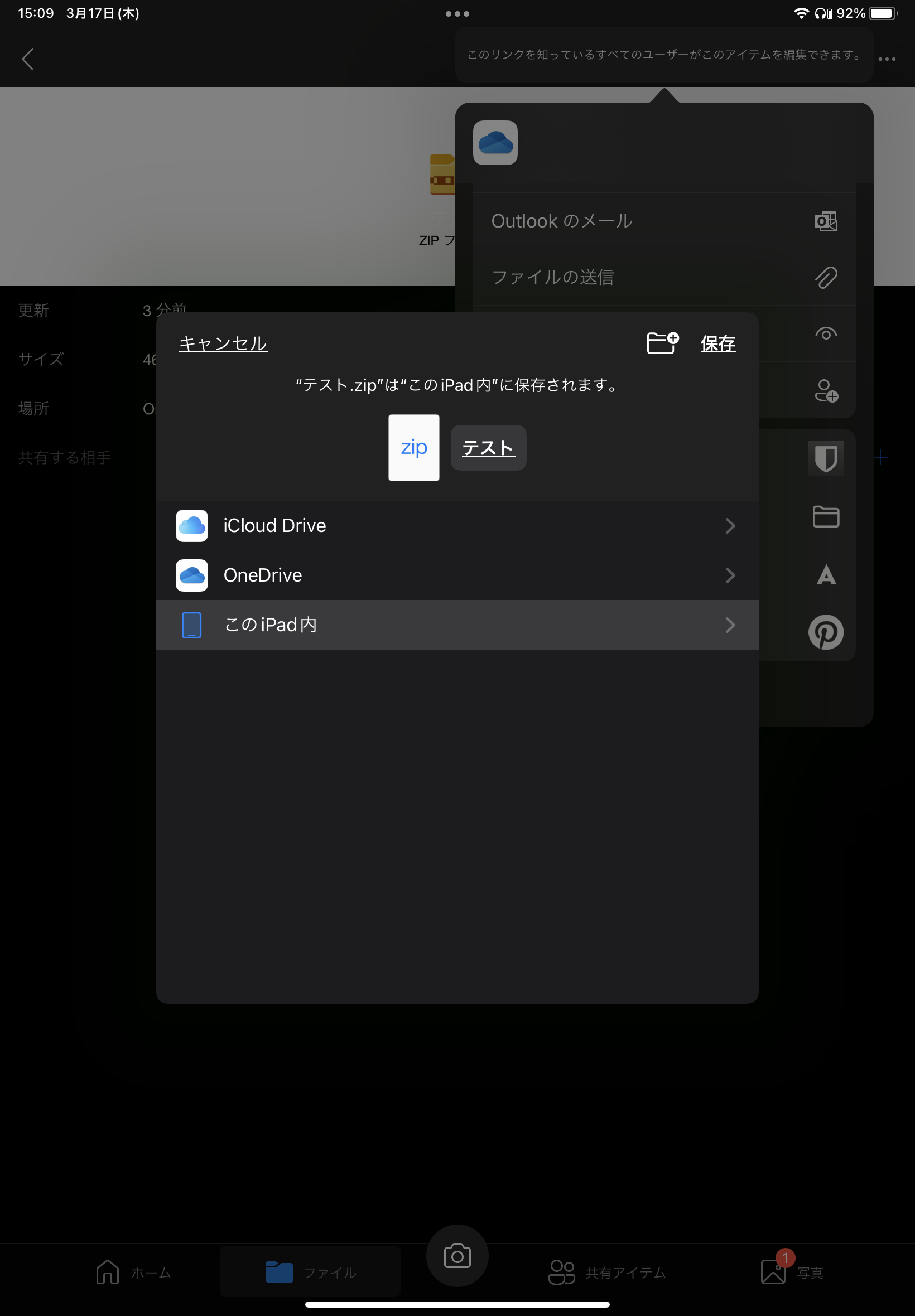Screen dimensions: 915x1316
Task: Select この iPad 内 as save location
Action: [x=458, y=625]
